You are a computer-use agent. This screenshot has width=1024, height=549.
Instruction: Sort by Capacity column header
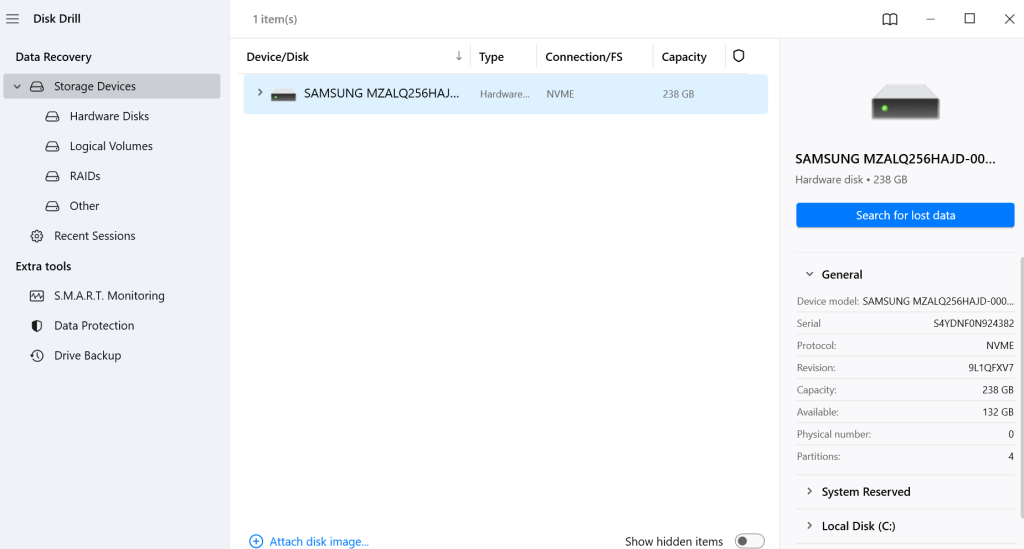684,57
